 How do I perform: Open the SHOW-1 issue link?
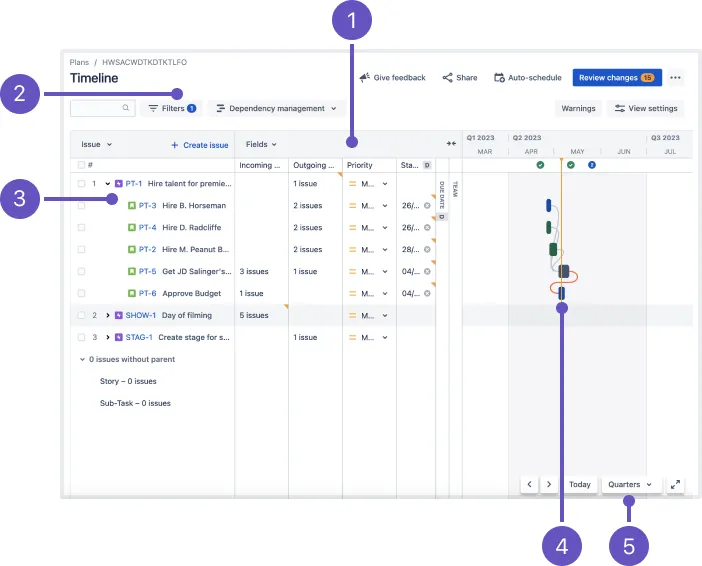coord(141,315)
